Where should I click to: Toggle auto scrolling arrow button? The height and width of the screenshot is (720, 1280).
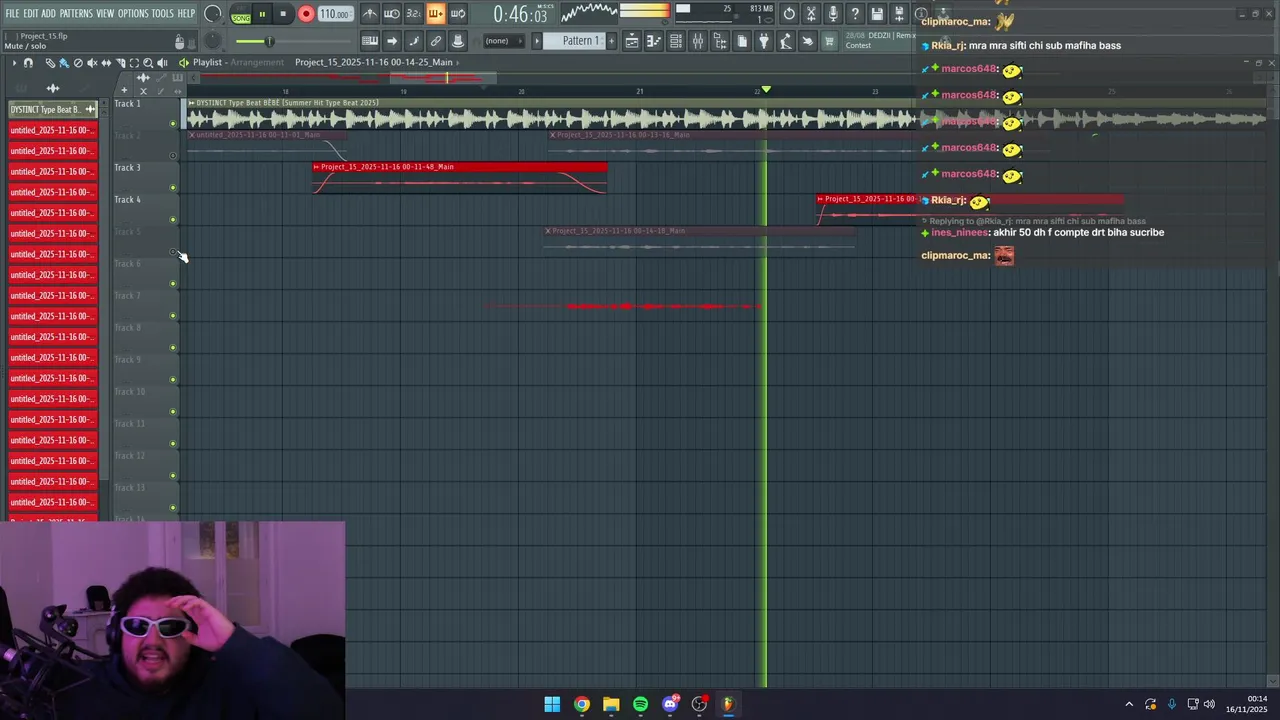point(391,41)
